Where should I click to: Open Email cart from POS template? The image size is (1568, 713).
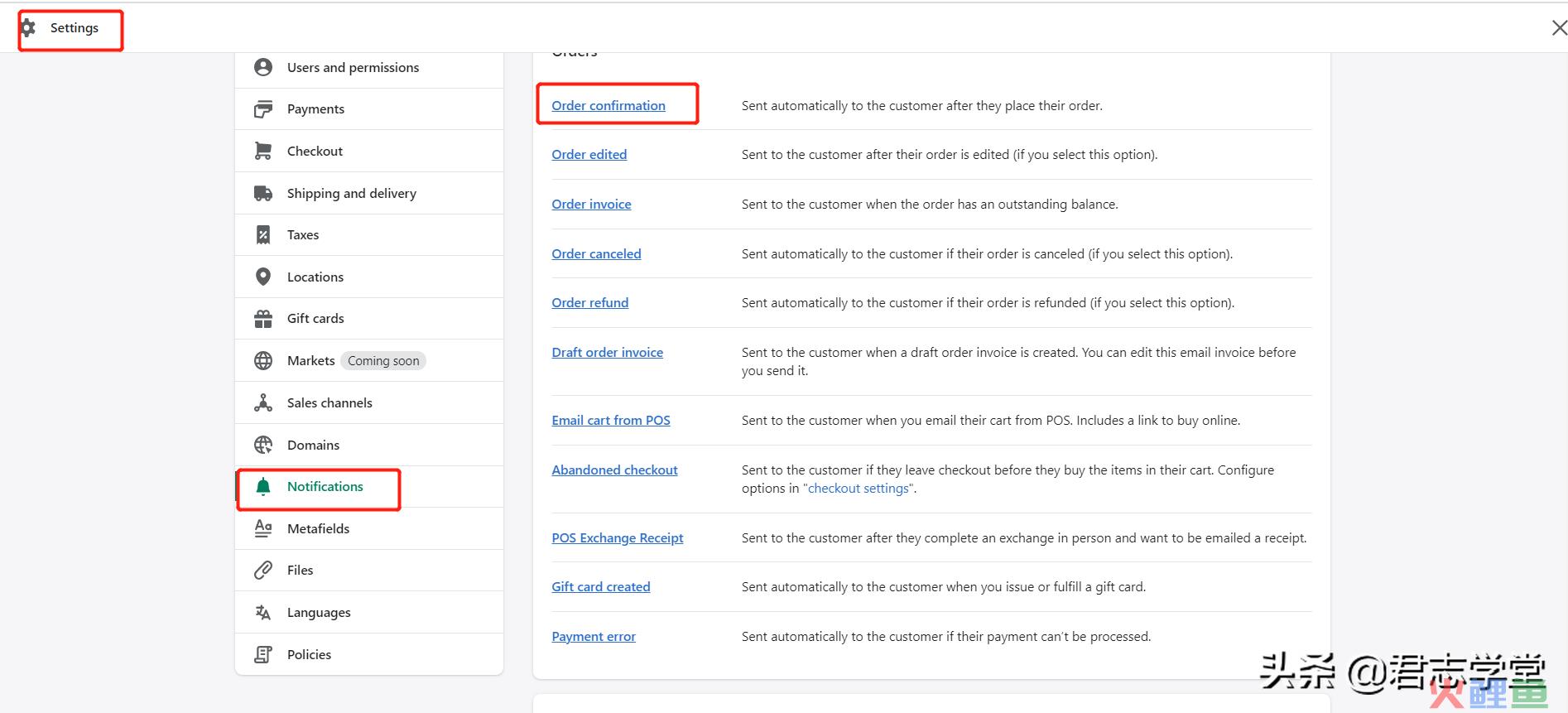click(611, 420)
